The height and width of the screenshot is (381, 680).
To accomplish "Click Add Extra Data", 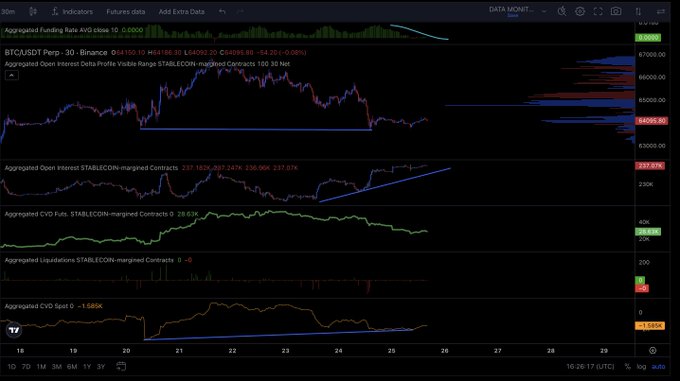I will tap(181, 12).
